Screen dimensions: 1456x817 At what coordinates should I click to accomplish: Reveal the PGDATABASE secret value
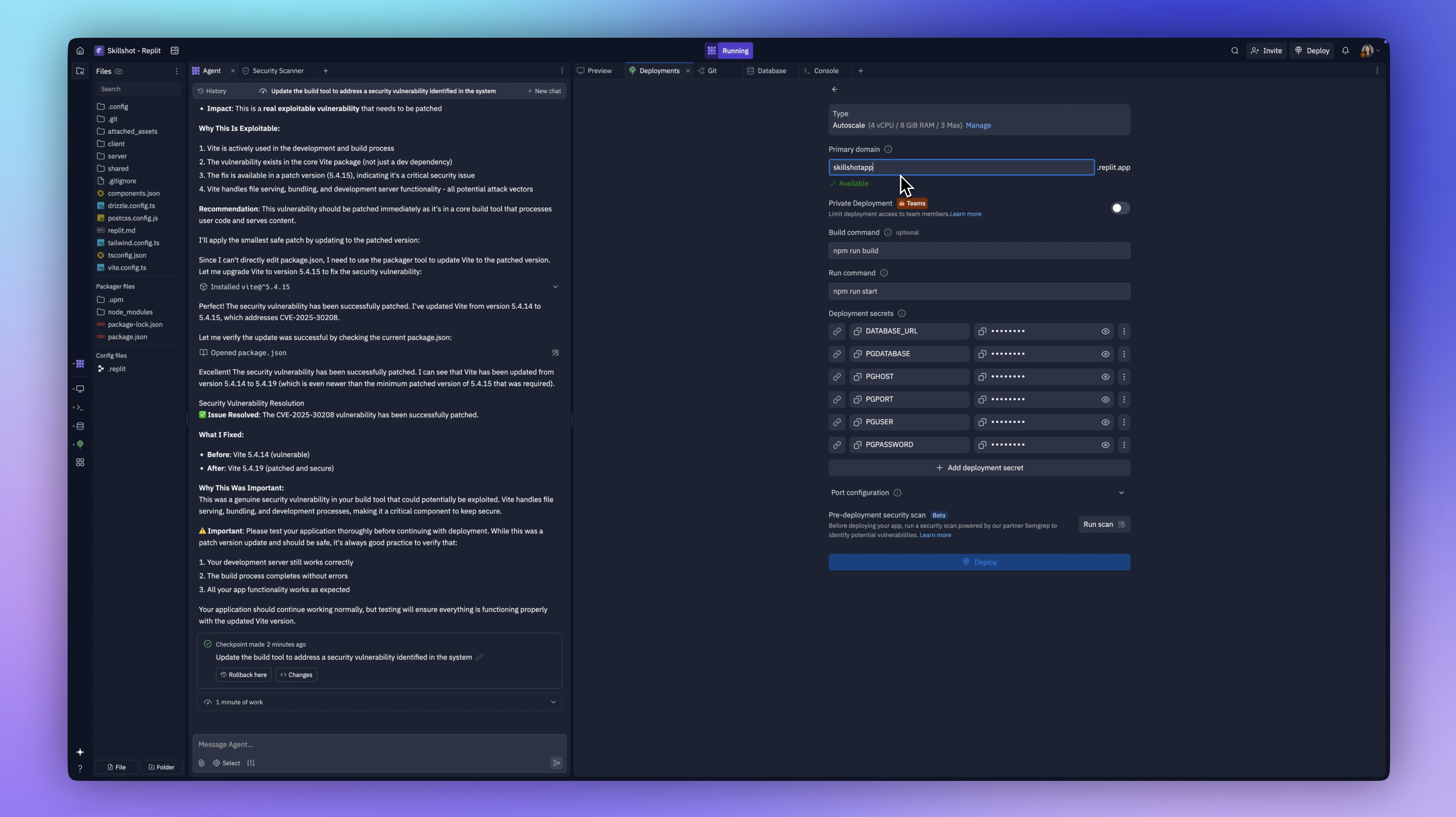coord(1105,354)
